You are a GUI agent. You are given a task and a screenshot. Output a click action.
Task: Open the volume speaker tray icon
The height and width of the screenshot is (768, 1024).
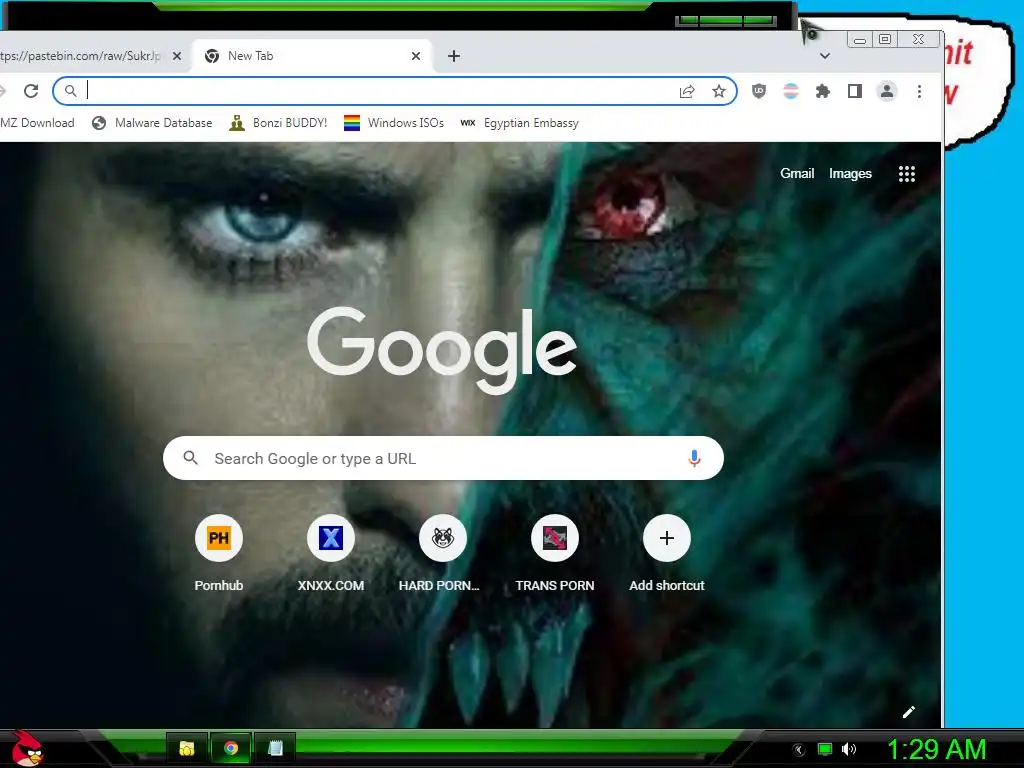point(849,749)
